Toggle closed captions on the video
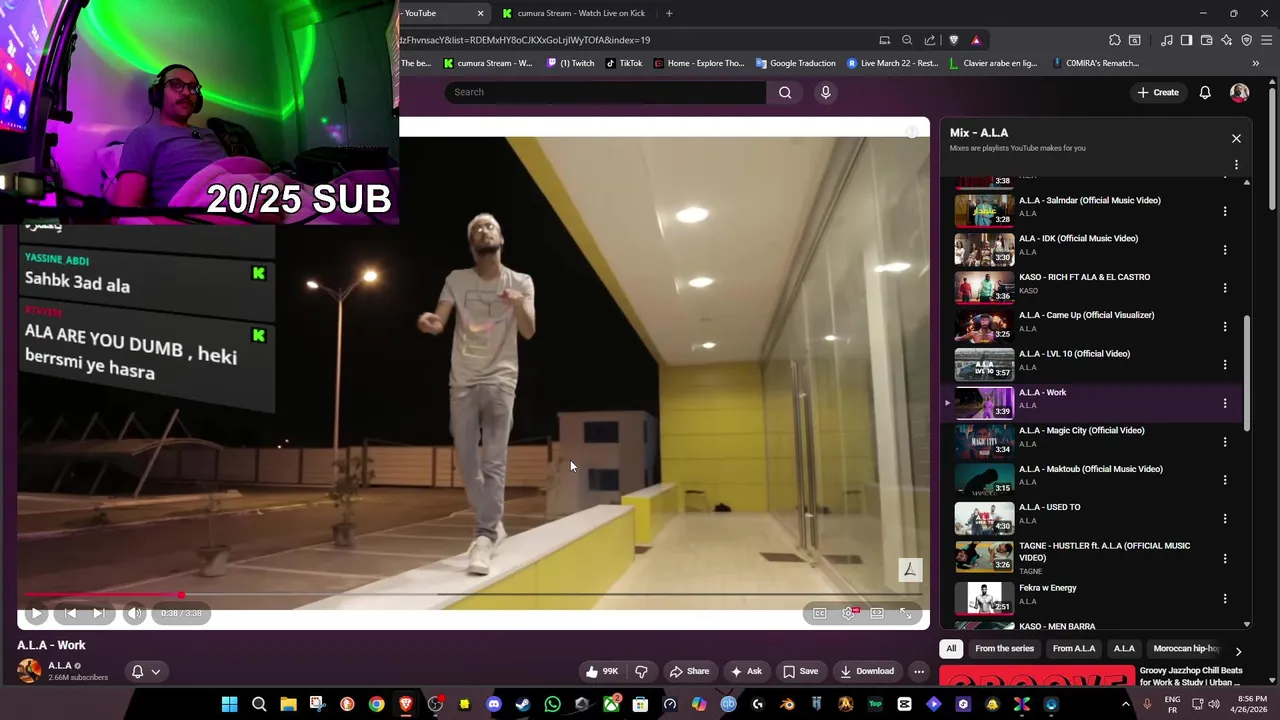The image size is (1280, 720). click(x=820, y=613)
